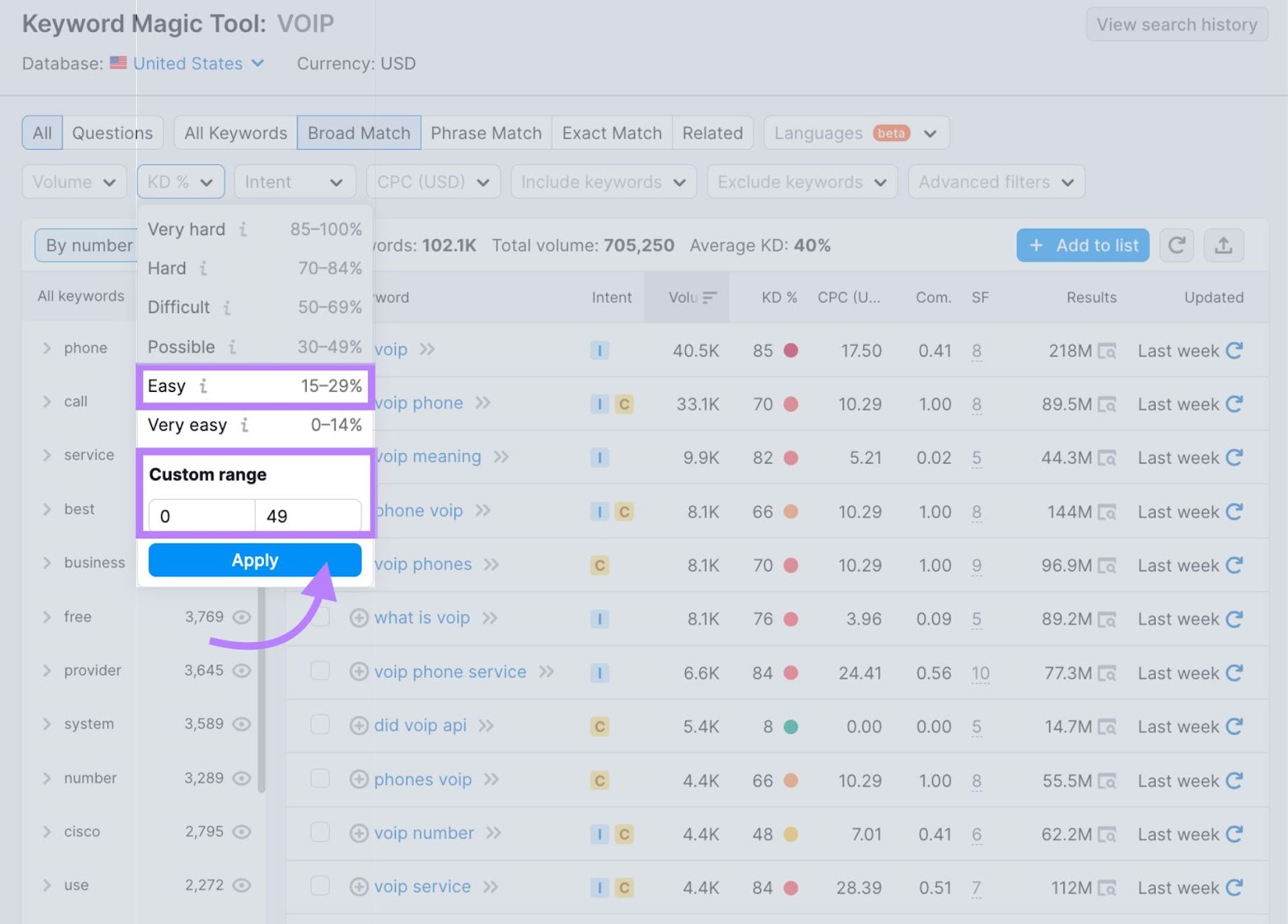Switch to the Questions tab
The image size is (1288, 924).
coord(112,133)
